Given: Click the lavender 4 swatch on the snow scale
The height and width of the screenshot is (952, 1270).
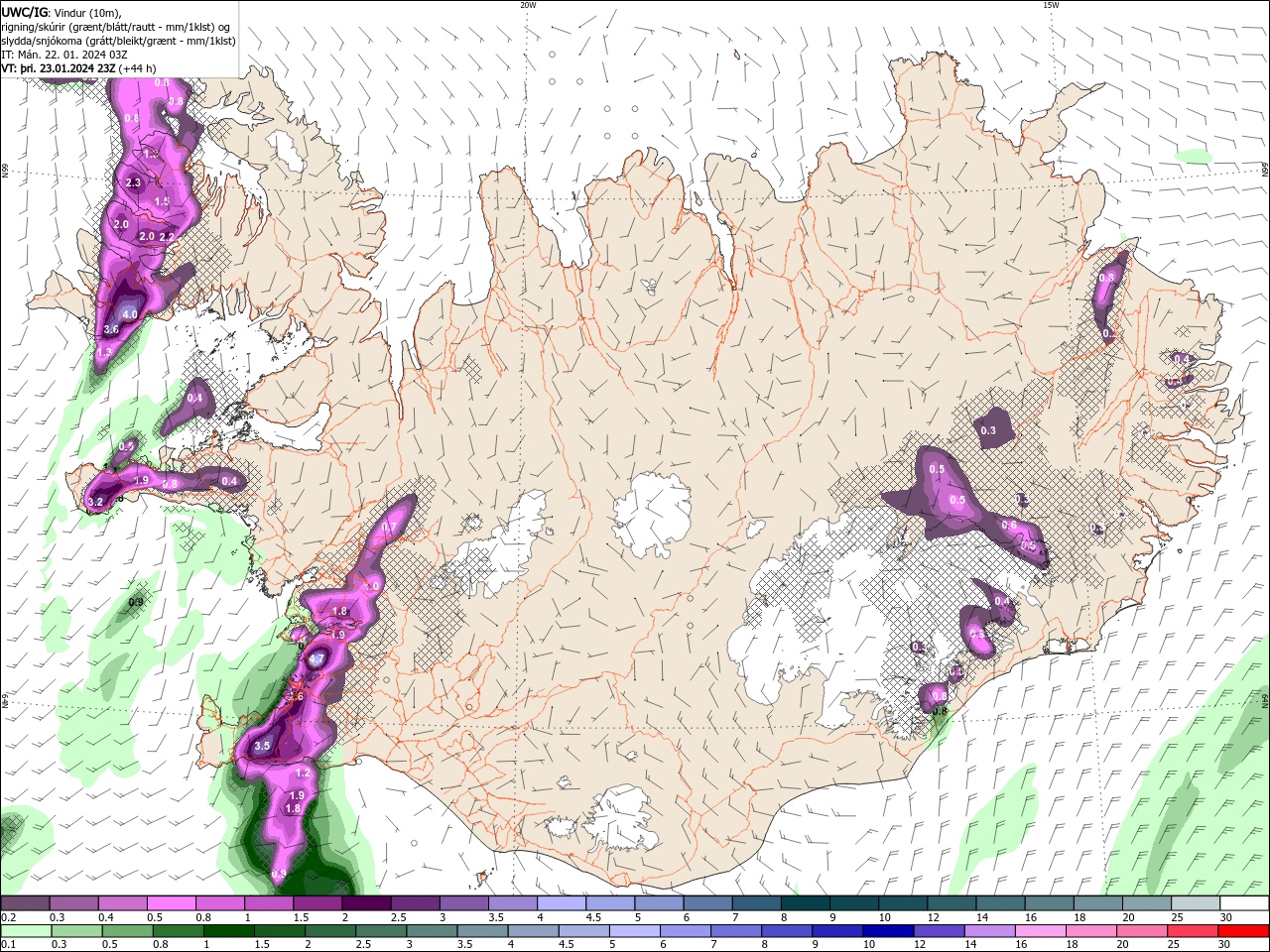Looking at the screenshot, I should (561, 903).
